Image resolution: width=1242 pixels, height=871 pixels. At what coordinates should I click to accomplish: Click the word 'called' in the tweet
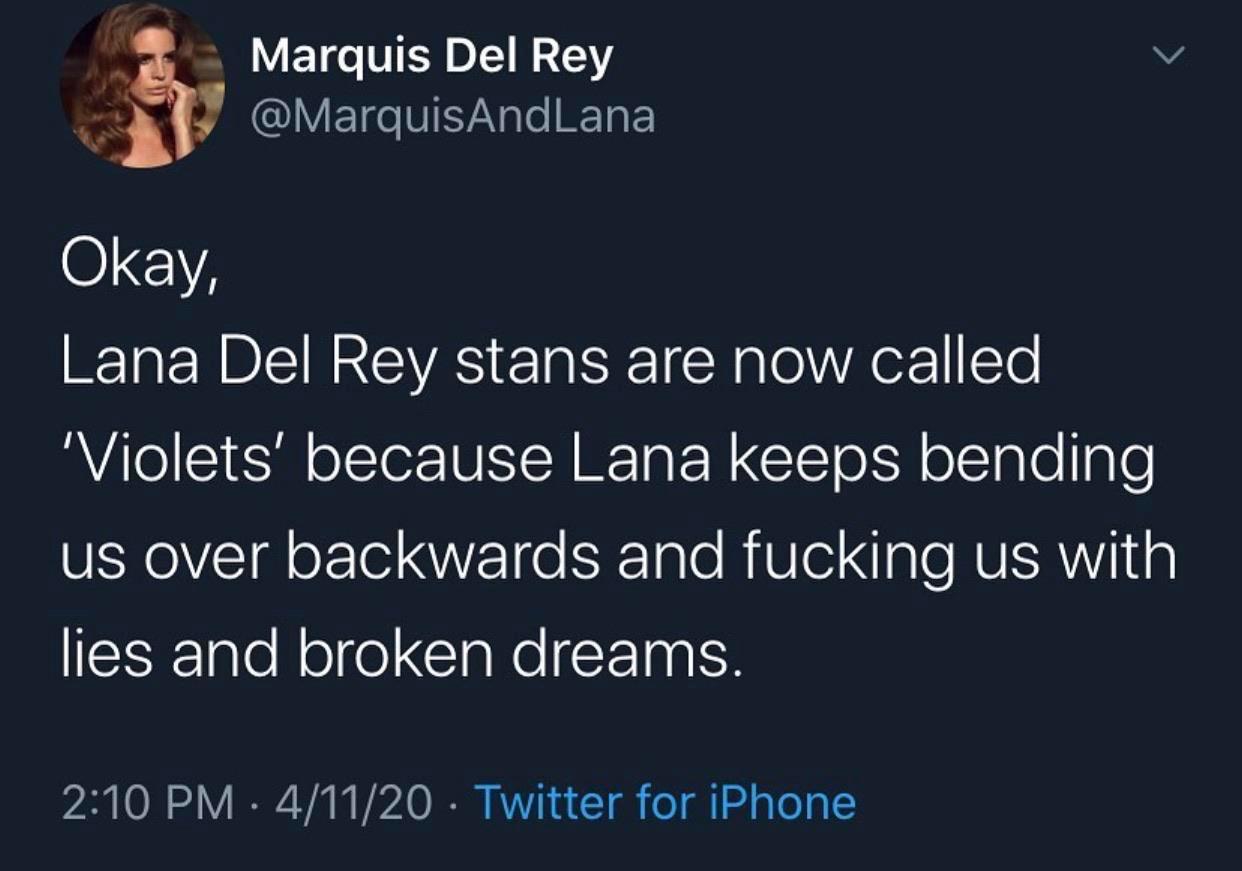(x=954, y=363)
